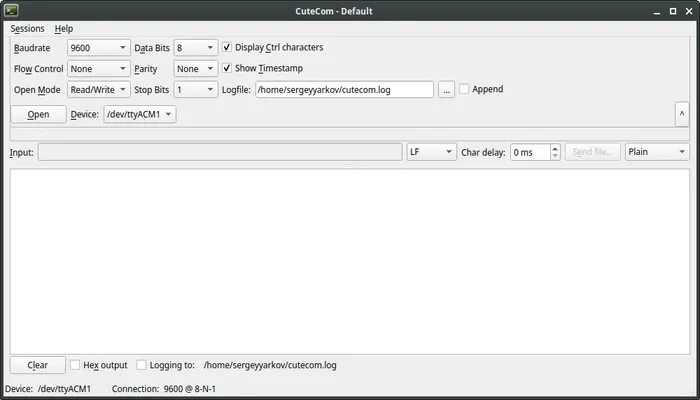This screenshot has height=400, width=700.
Task: Open the Flow Control dropdown
Action: pos(99,69)
